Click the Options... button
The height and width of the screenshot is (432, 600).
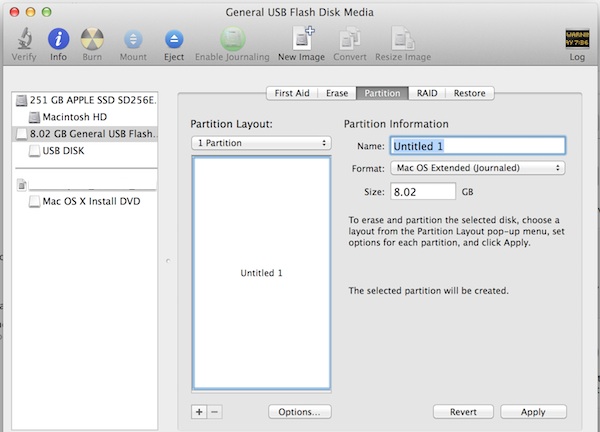click(300, 412)
